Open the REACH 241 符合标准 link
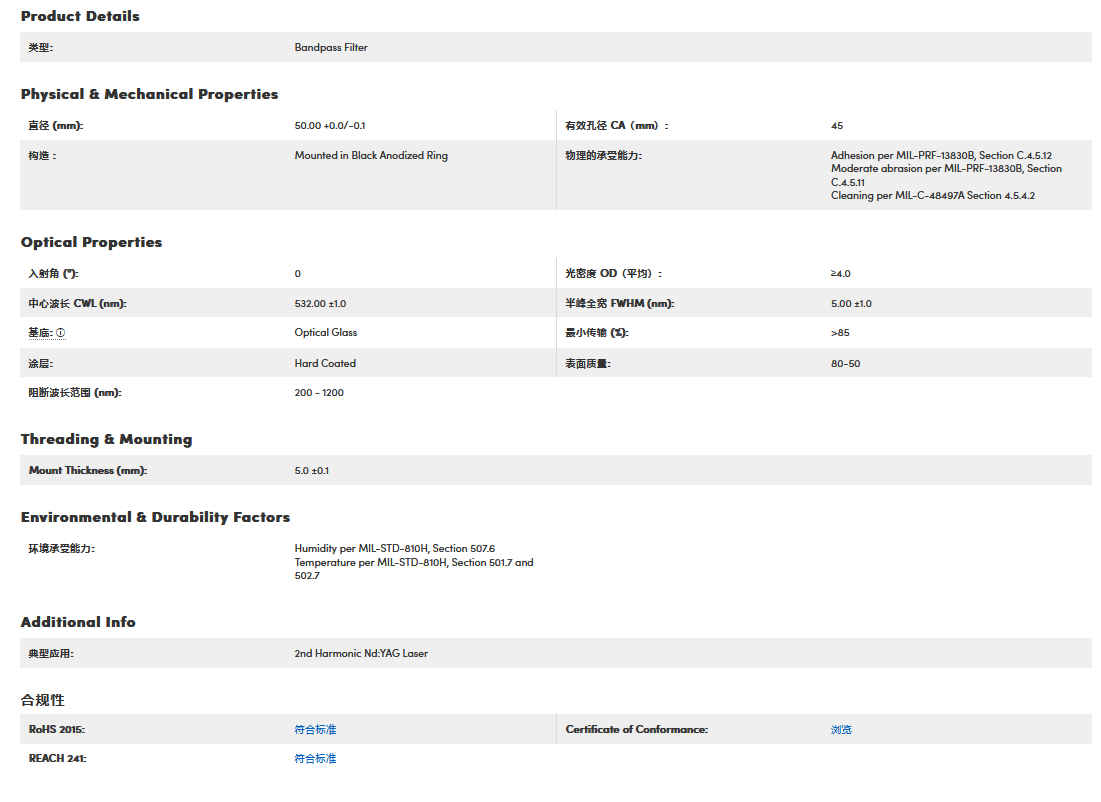The width and height of the screenshot is (1101, 802). point(315,759)
